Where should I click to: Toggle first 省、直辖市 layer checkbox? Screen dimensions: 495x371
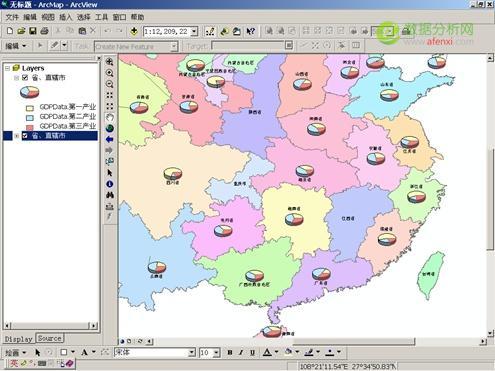(x=25, y=78)
